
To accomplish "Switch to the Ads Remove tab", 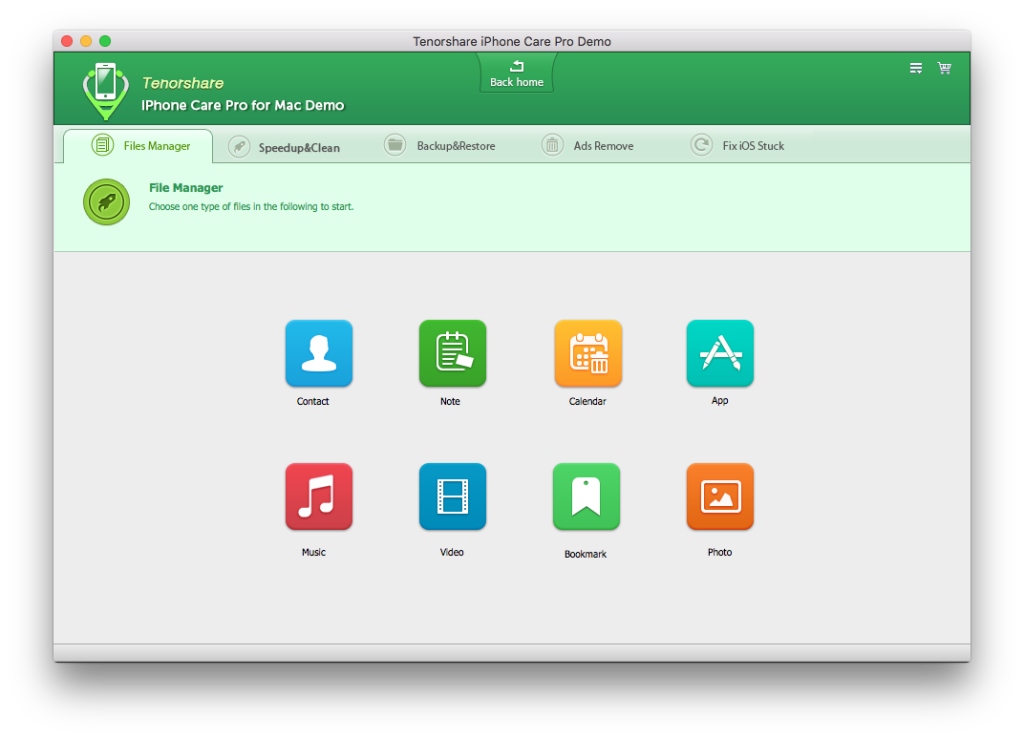I will pyautogui.click(x=588, y=146).
